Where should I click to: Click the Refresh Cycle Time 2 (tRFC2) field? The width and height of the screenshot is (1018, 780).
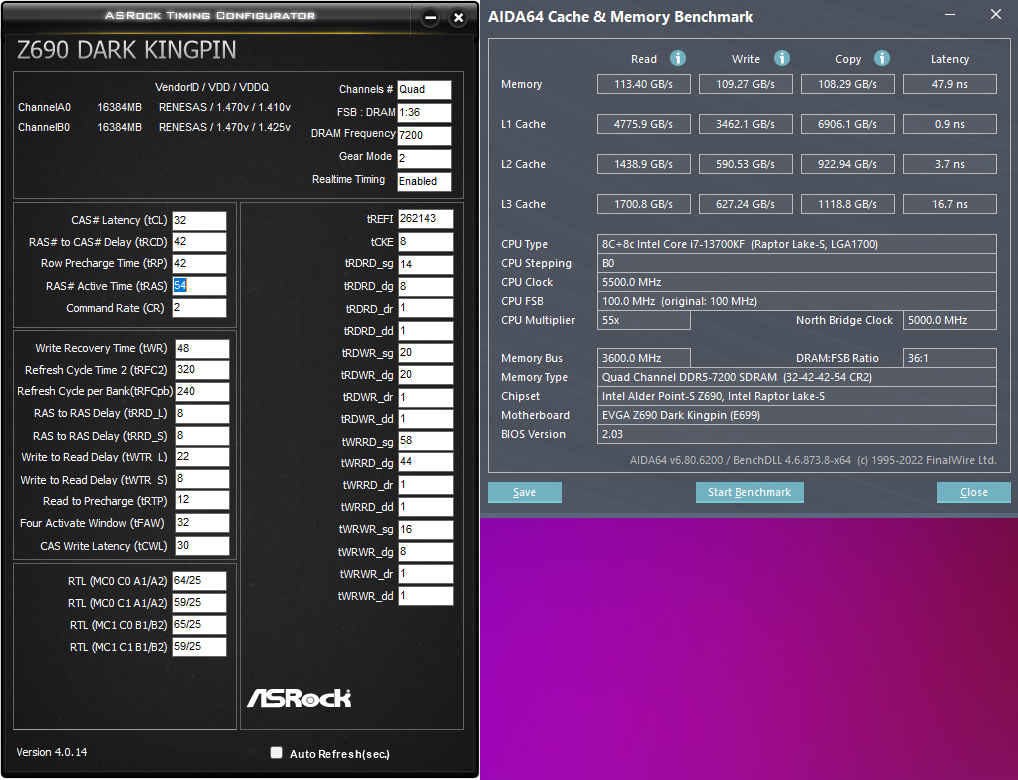click(203, 370)
